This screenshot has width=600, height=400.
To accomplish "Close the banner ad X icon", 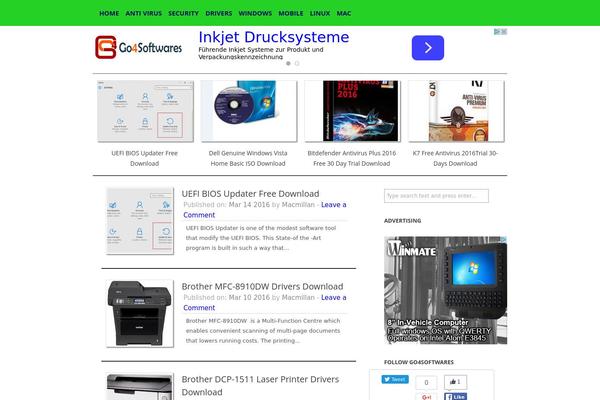I will point(504,32).
